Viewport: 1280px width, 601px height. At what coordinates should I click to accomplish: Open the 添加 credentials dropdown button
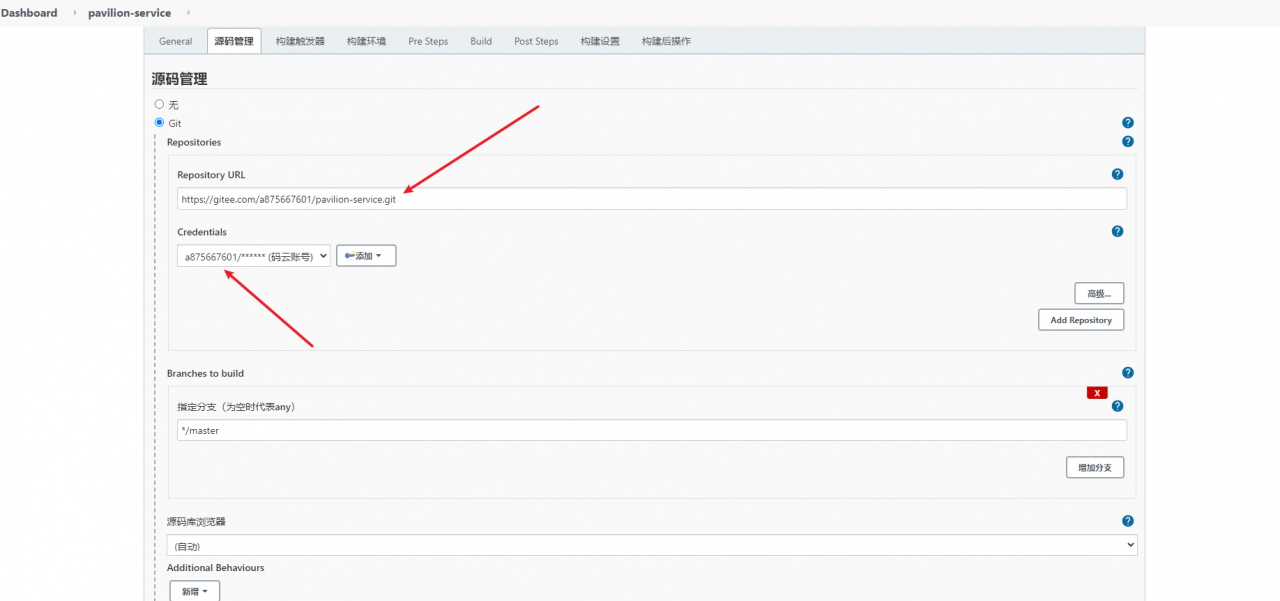pyautogui.click(x=366, y=256)
